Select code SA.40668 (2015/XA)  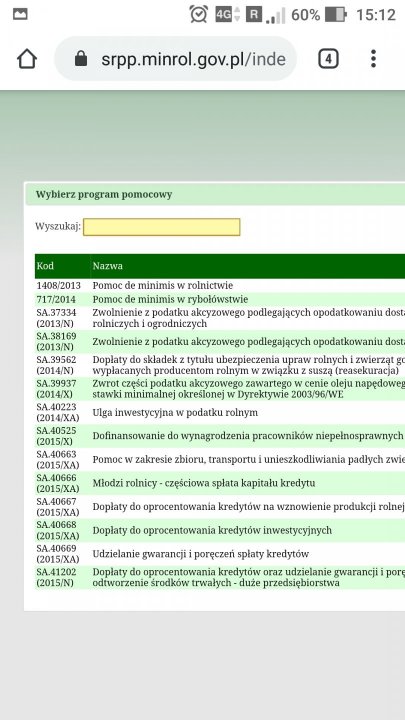point(58,530)
